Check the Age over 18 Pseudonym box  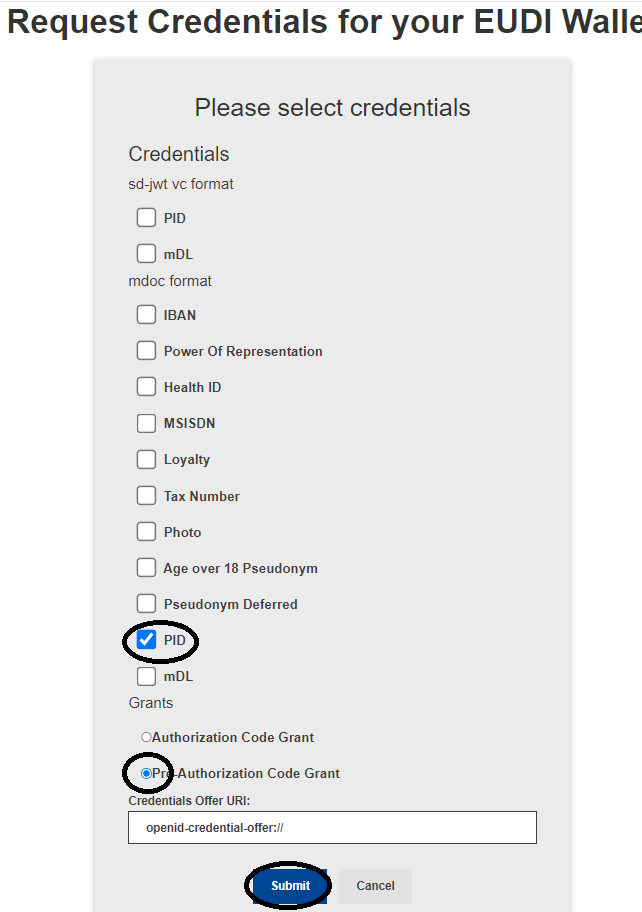coord(147,568)
